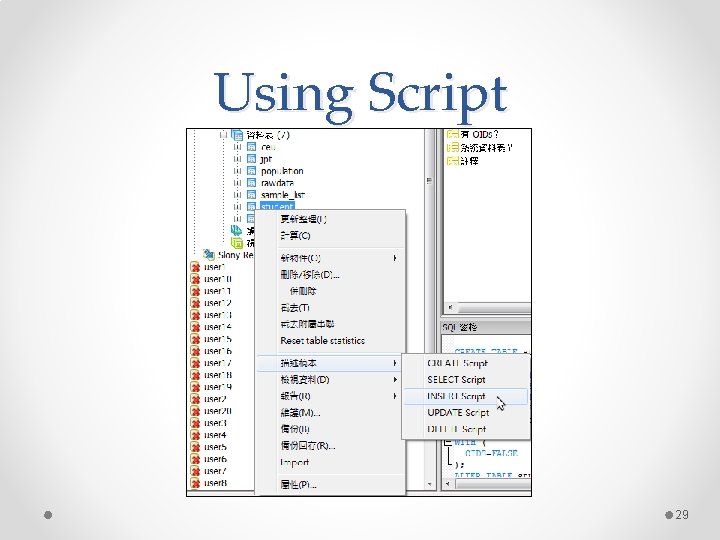Click the properties panel scroll-left arrow
The height and width of the screenshot is (540, 720).
(450, 307)
